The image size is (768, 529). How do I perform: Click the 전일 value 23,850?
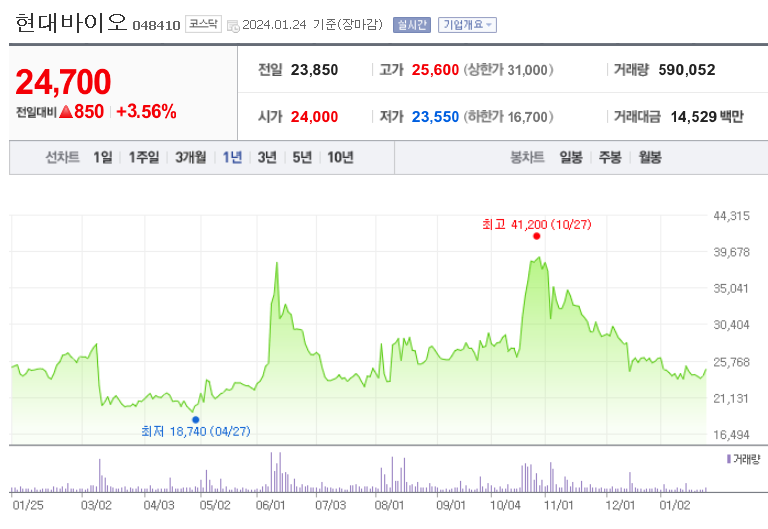(314, 70)
